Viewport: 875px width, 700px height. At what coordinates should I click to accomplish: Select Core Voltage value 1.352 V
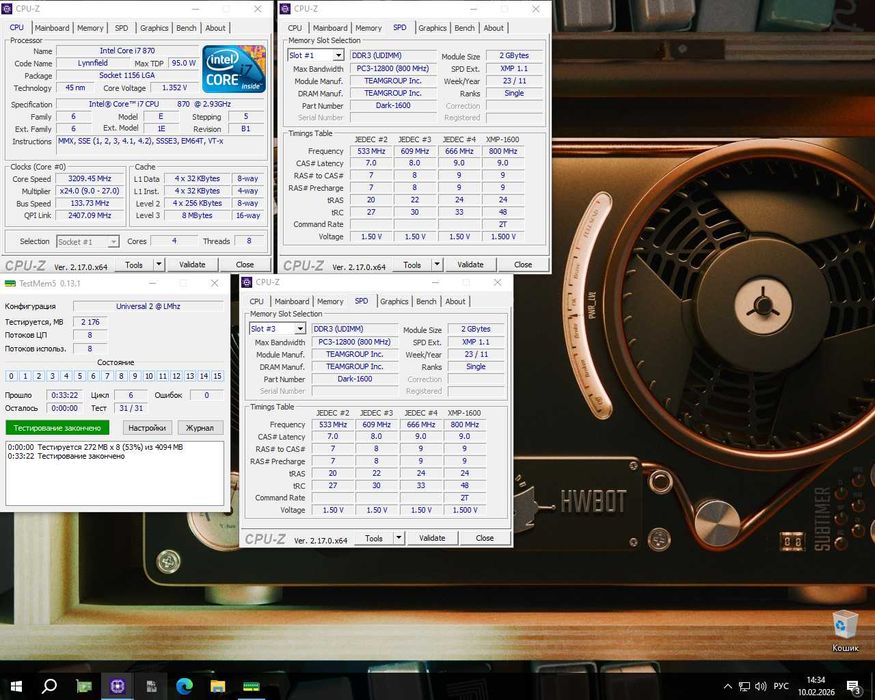(175, 88)
